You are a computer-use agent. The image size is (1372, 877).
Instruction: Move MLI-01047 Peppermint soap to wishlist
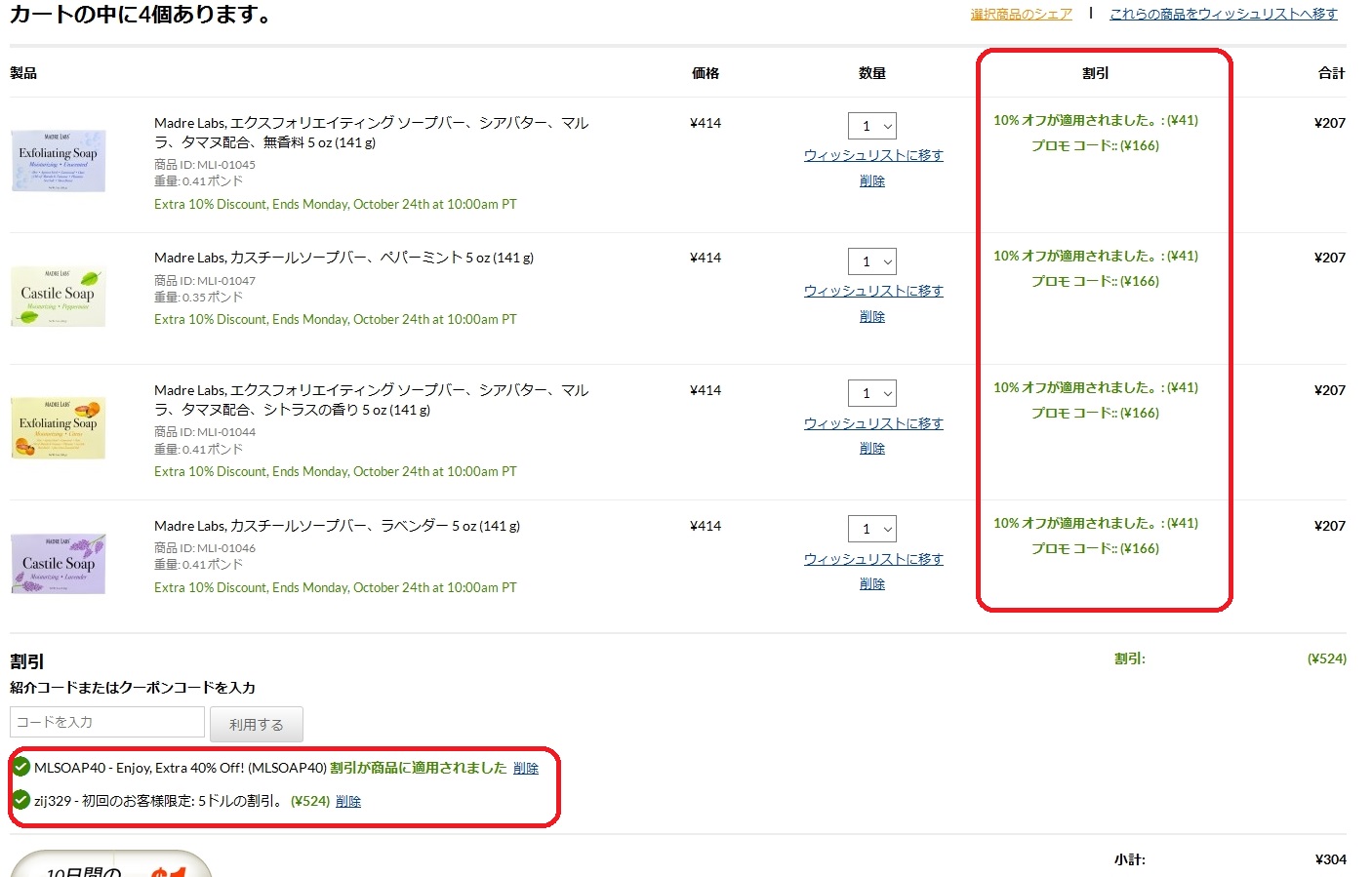[873, 291]
